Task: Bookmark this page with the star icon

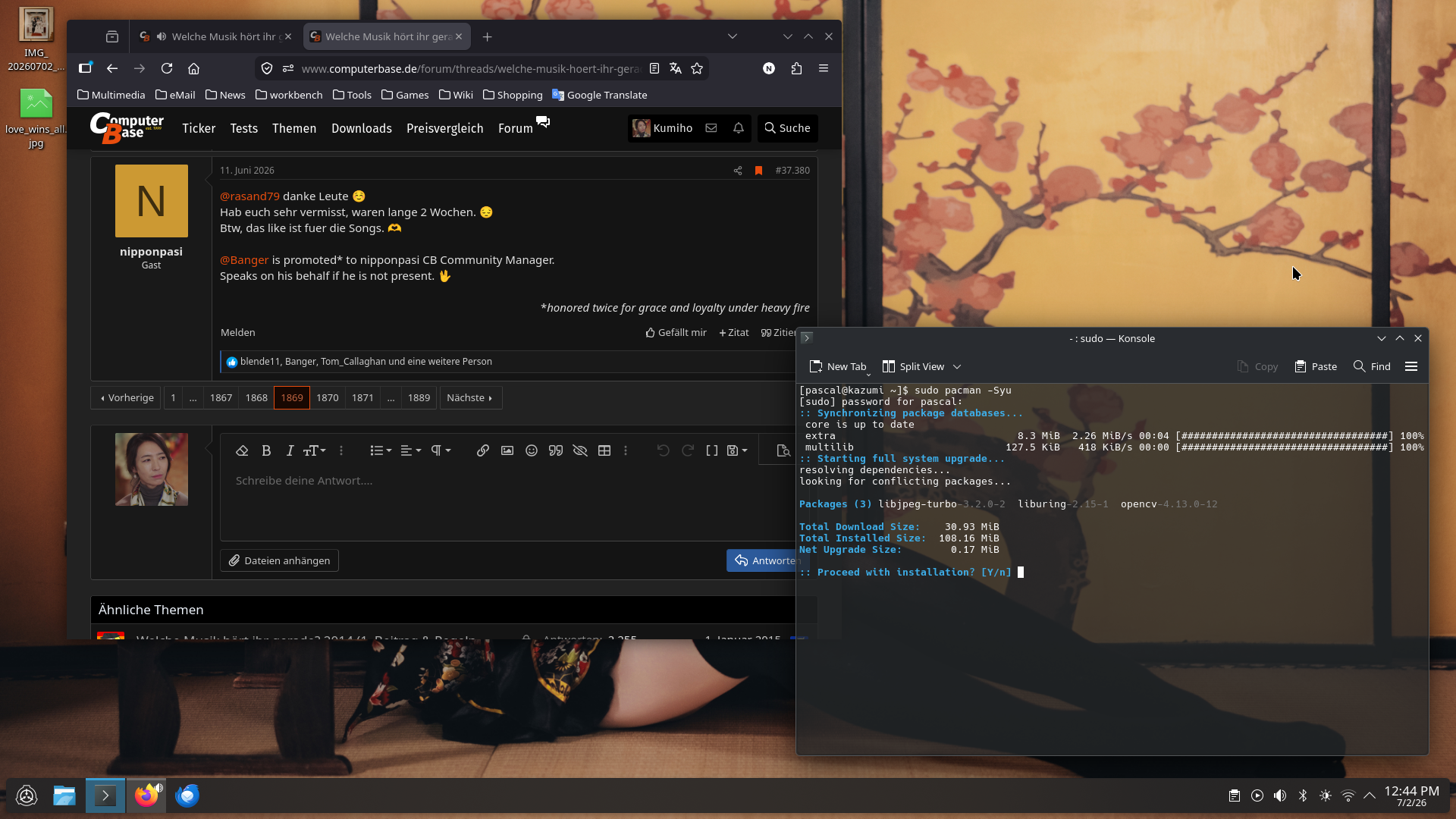Action: click(697, 68)
